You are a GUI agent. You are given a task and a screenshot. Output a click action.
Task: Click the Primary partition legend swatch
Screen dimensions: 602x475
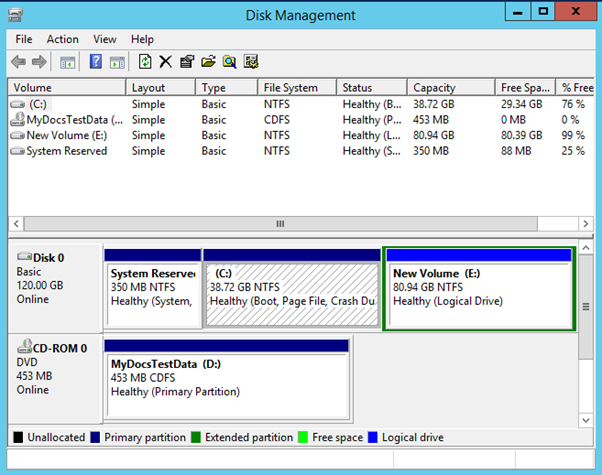click(x=95, y=437)
